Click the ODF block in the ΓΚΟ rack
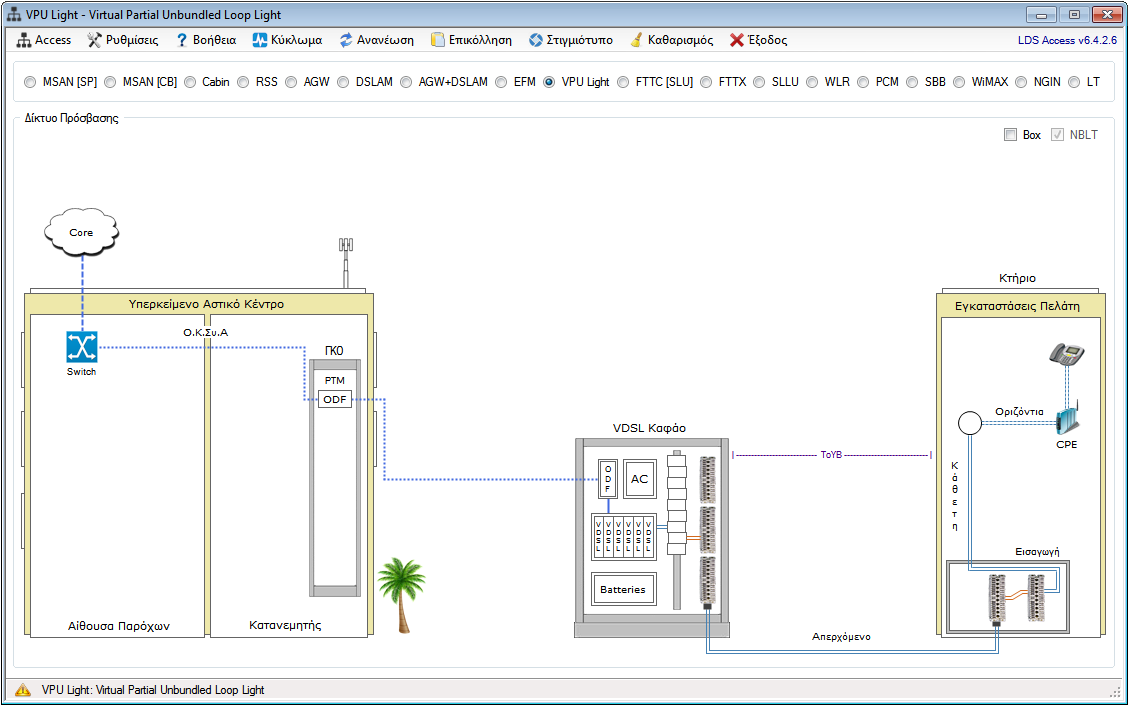The width and height of the screenshot is (1130, 707). coord(334,399)
